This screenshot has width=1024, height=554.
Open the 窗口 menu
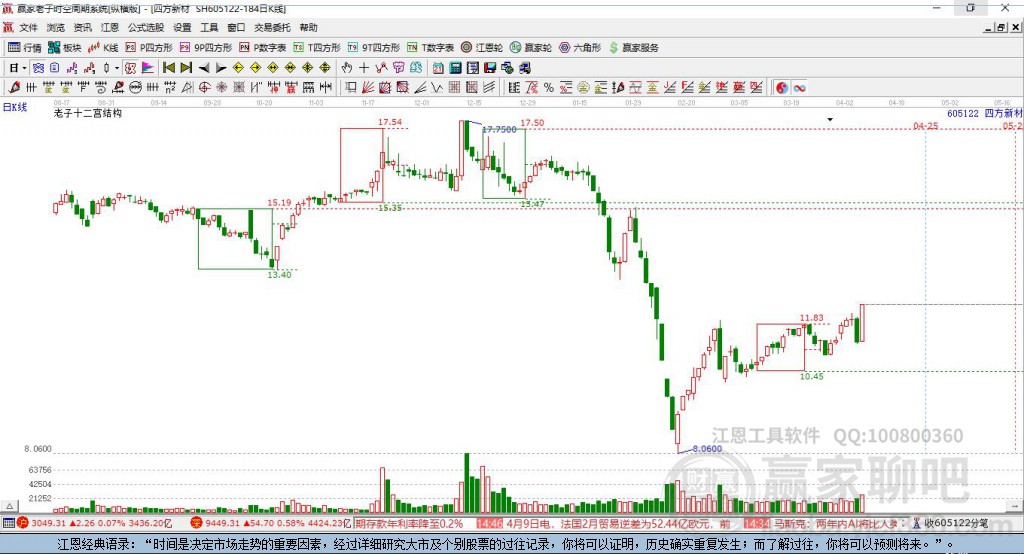(x=236, y=27)
